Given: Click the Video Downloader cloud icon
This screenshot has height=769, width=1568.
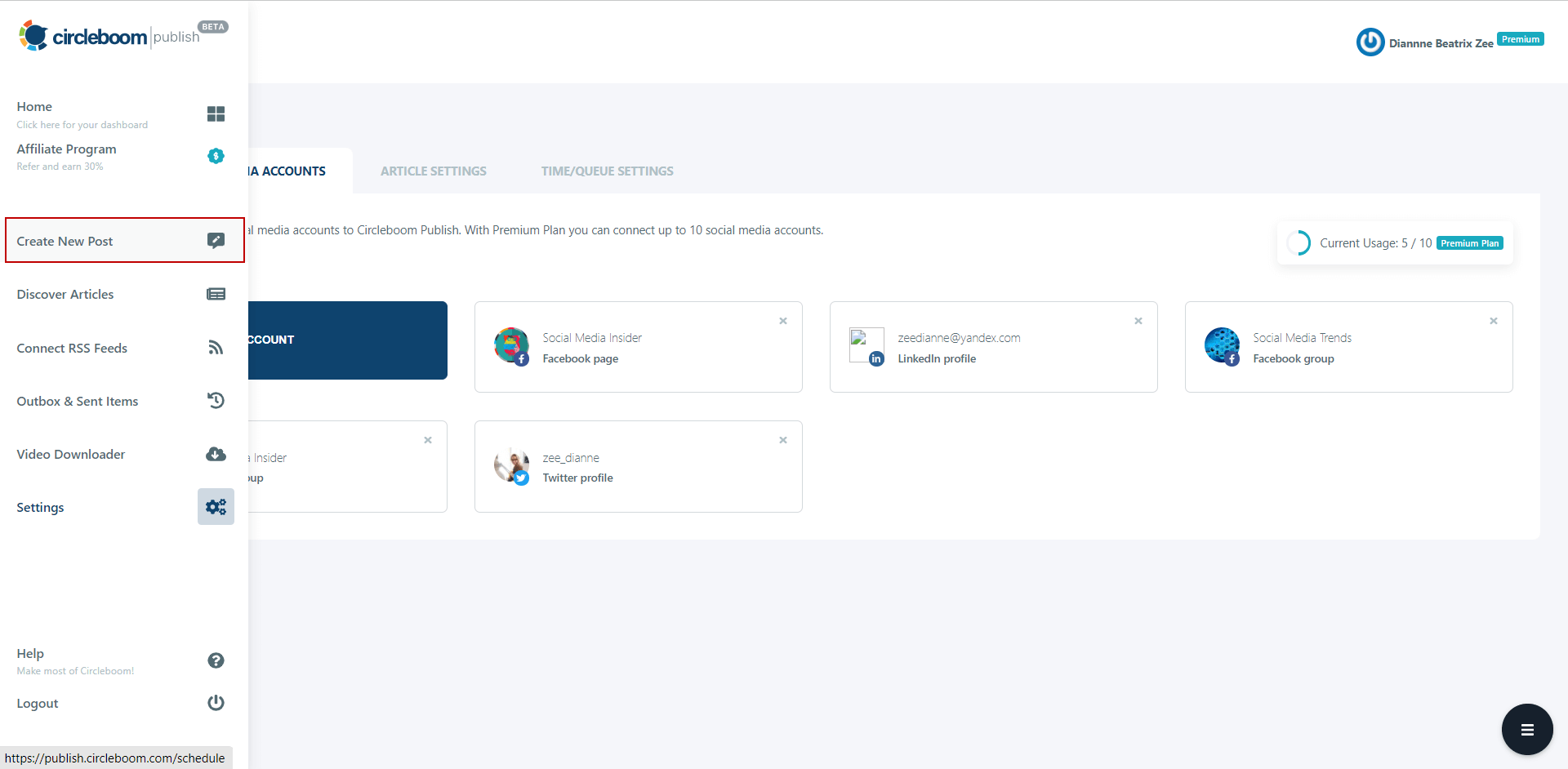Looking at the screenshot, I should [x=215, y=454].
